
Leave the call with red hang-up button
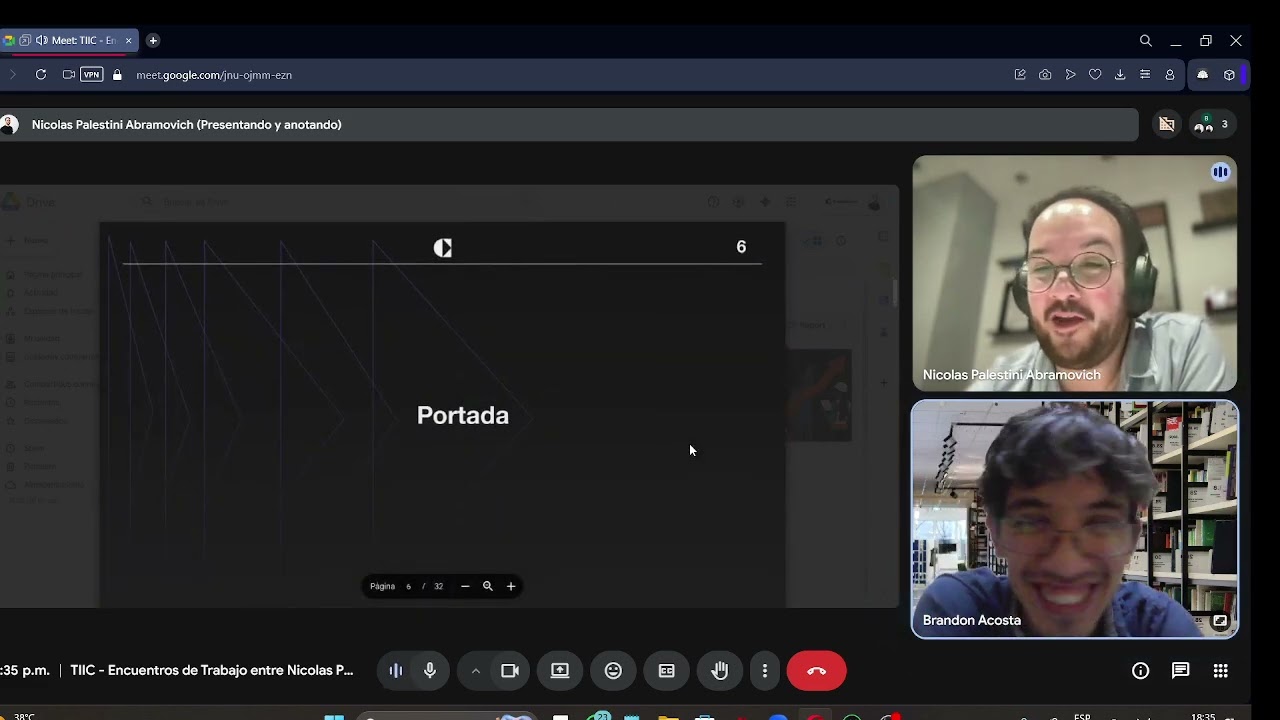click(x=817, y=671)
